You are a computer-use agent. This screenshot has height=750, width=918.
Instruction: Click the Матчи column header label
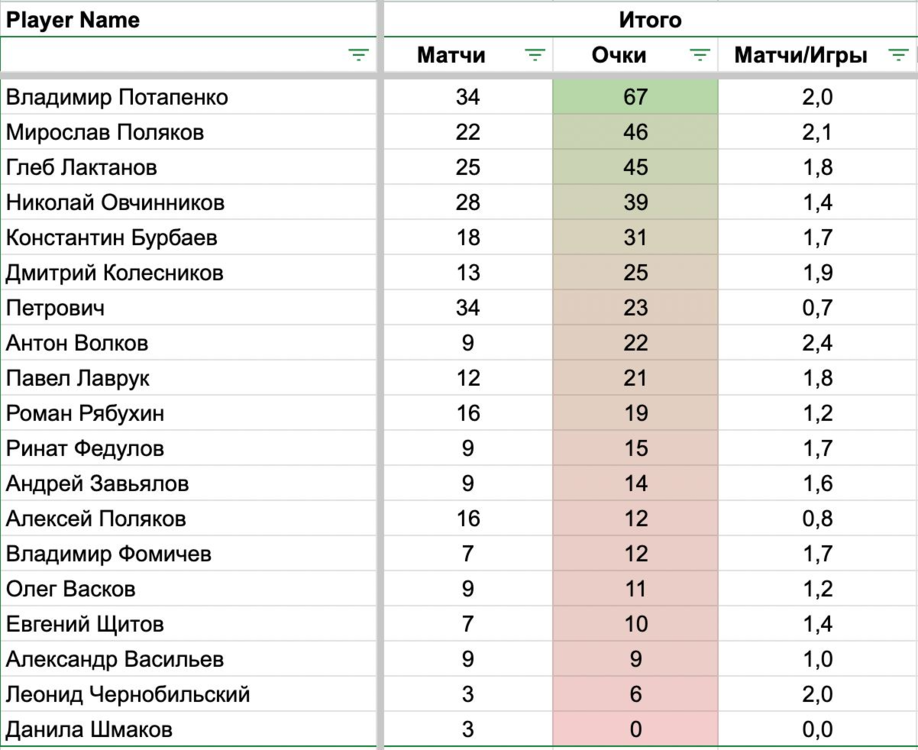451,56
